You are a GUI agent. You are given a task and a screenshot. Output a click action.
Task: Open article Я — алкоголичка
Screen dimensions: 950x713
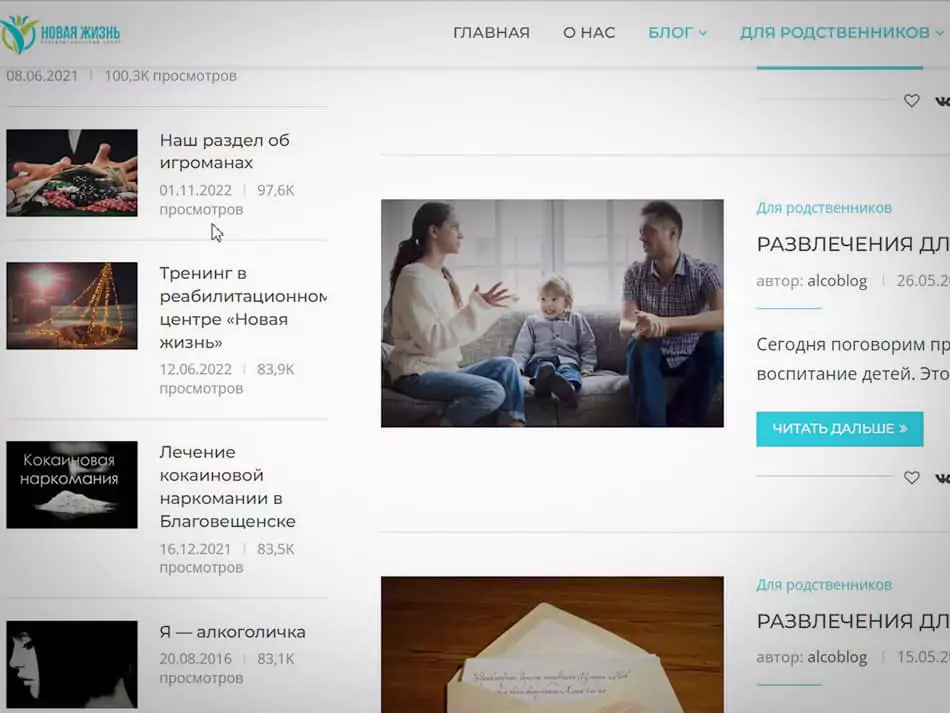232,632
